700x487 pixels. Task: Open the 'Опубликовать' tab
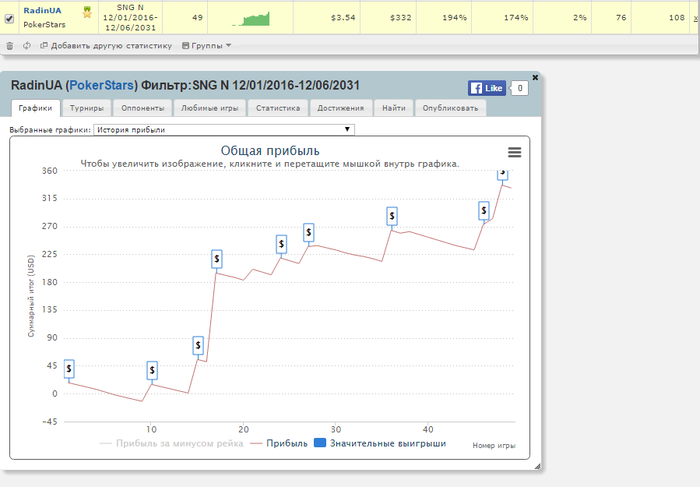[450, 108]
